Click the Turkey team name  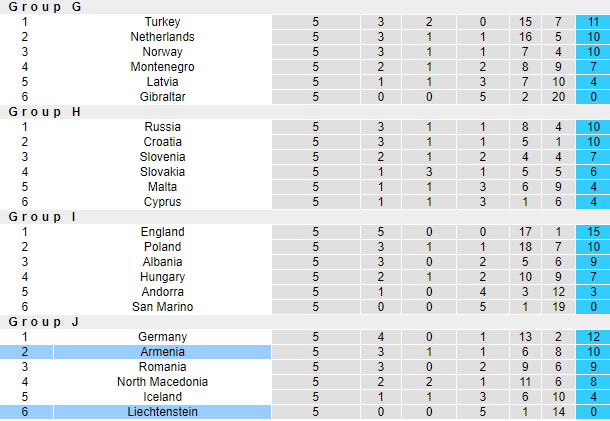(x=162, y=22)
